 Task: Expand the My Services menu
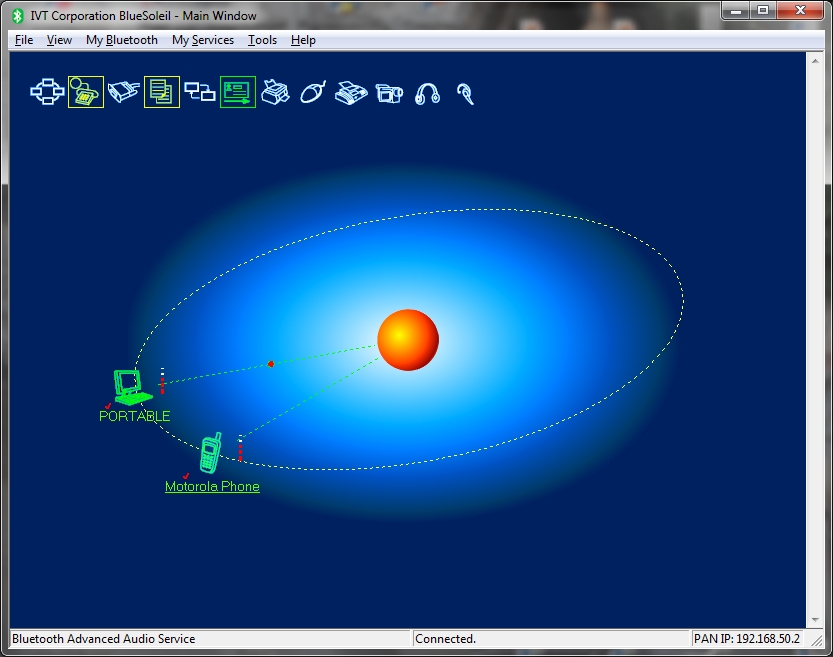[x=203, y=40]
